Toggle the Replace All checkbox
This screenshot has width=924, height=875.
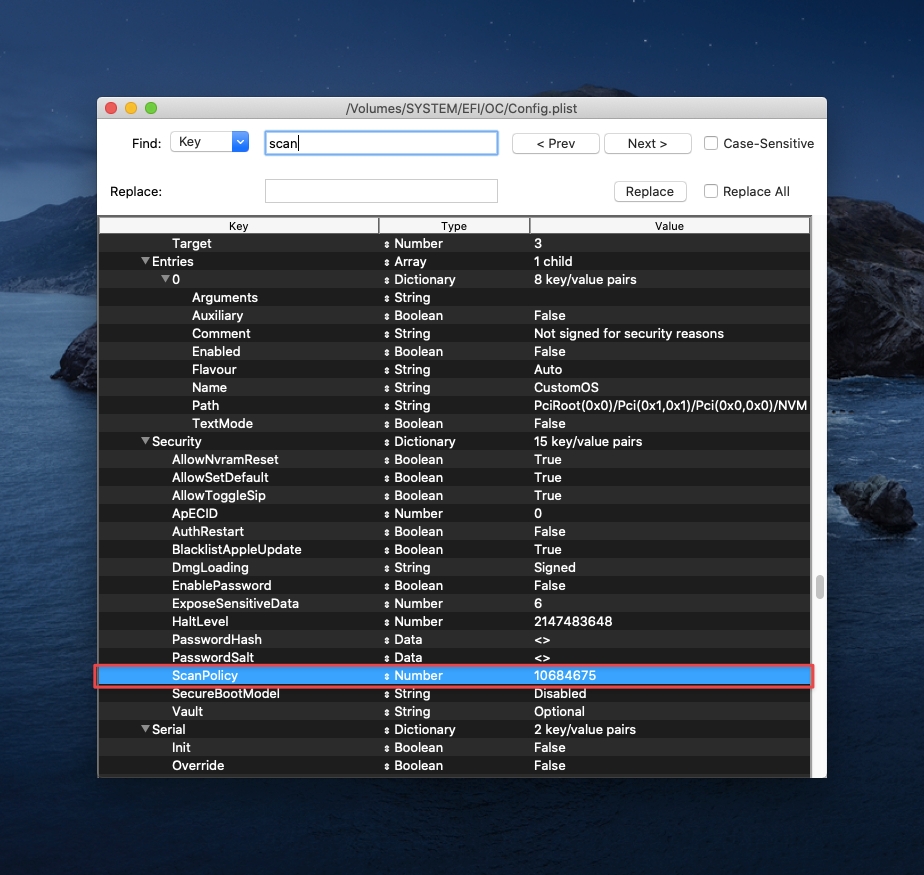711,191
